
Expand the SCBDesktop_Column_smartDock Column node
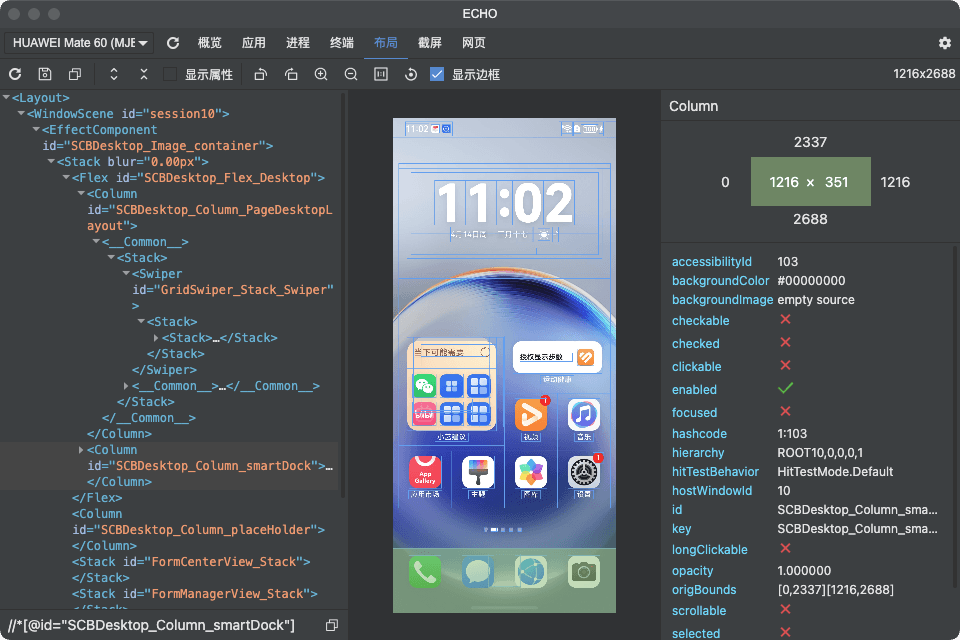click(81, 450)
